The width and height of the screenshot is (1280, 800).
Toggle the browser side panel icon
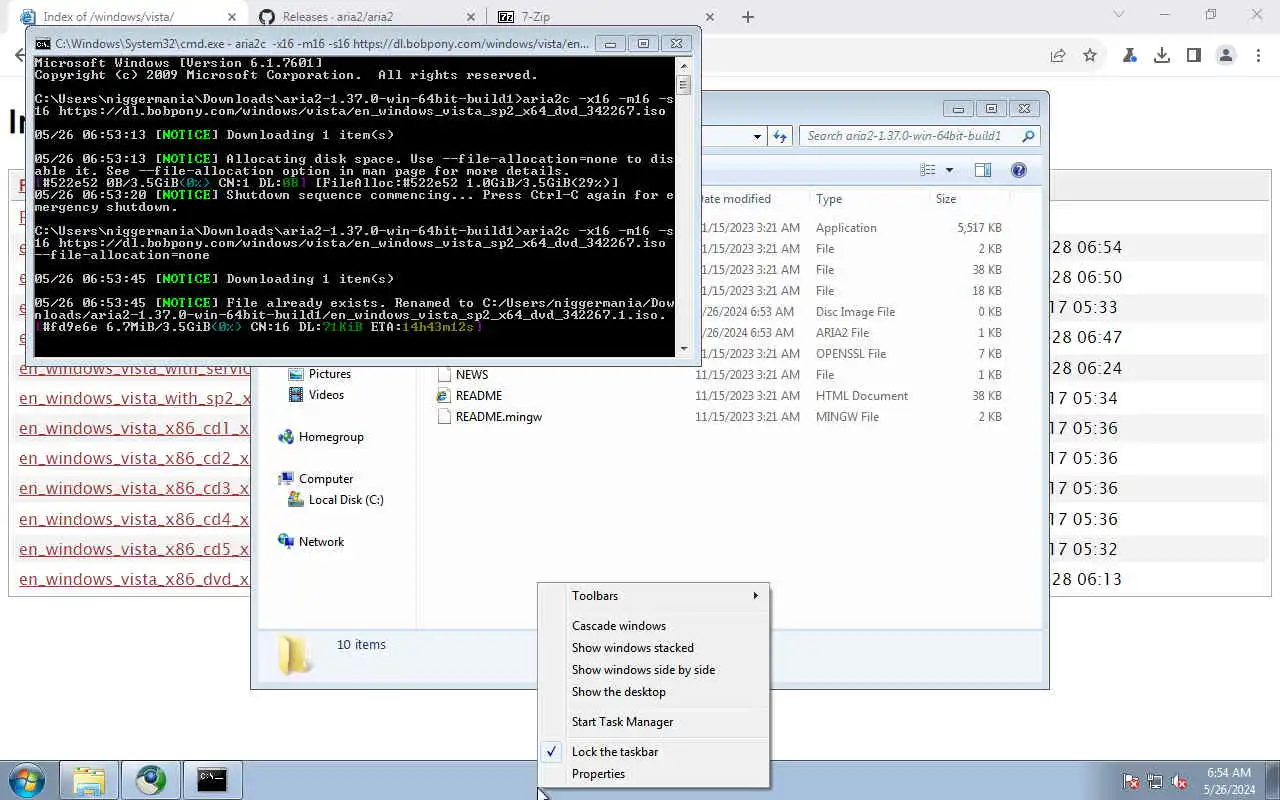pyautogui.click(x=1194, y=56)
